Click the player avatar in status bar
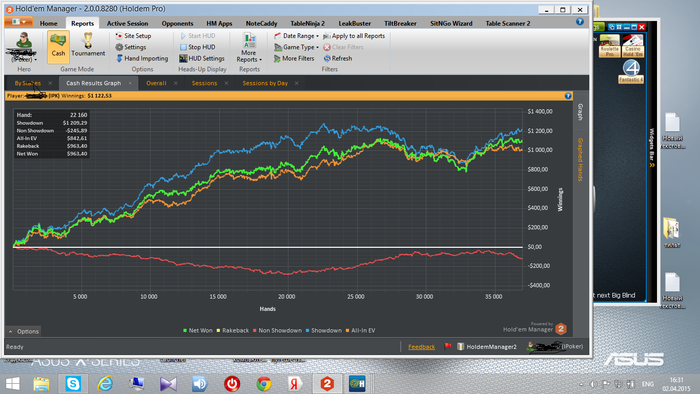This screenshot has height=394, width=700. pos(531,346)
